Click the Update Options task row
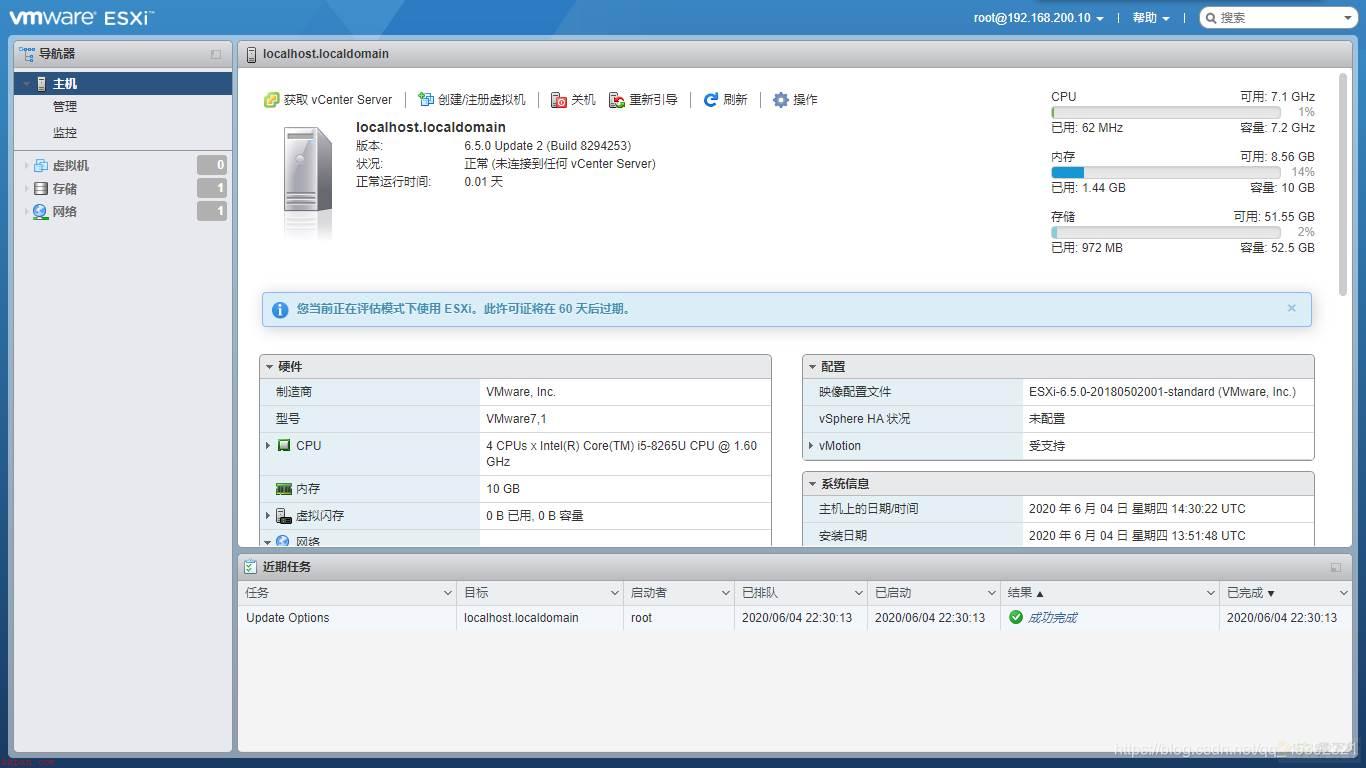This screenshot has height=768, width=1366. point(795,618)
